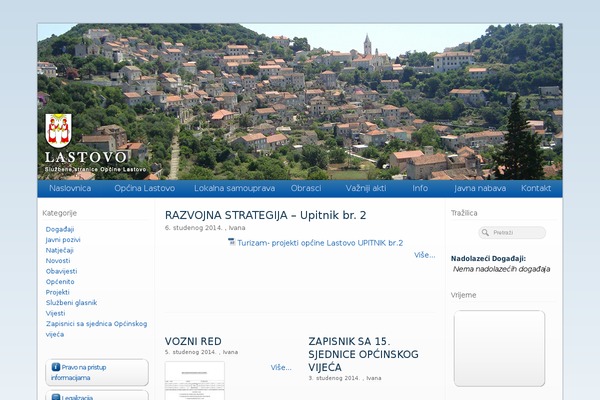Click Nema nadolazećih događaja text
The image size is (600, 400).
tap(501, 269)
